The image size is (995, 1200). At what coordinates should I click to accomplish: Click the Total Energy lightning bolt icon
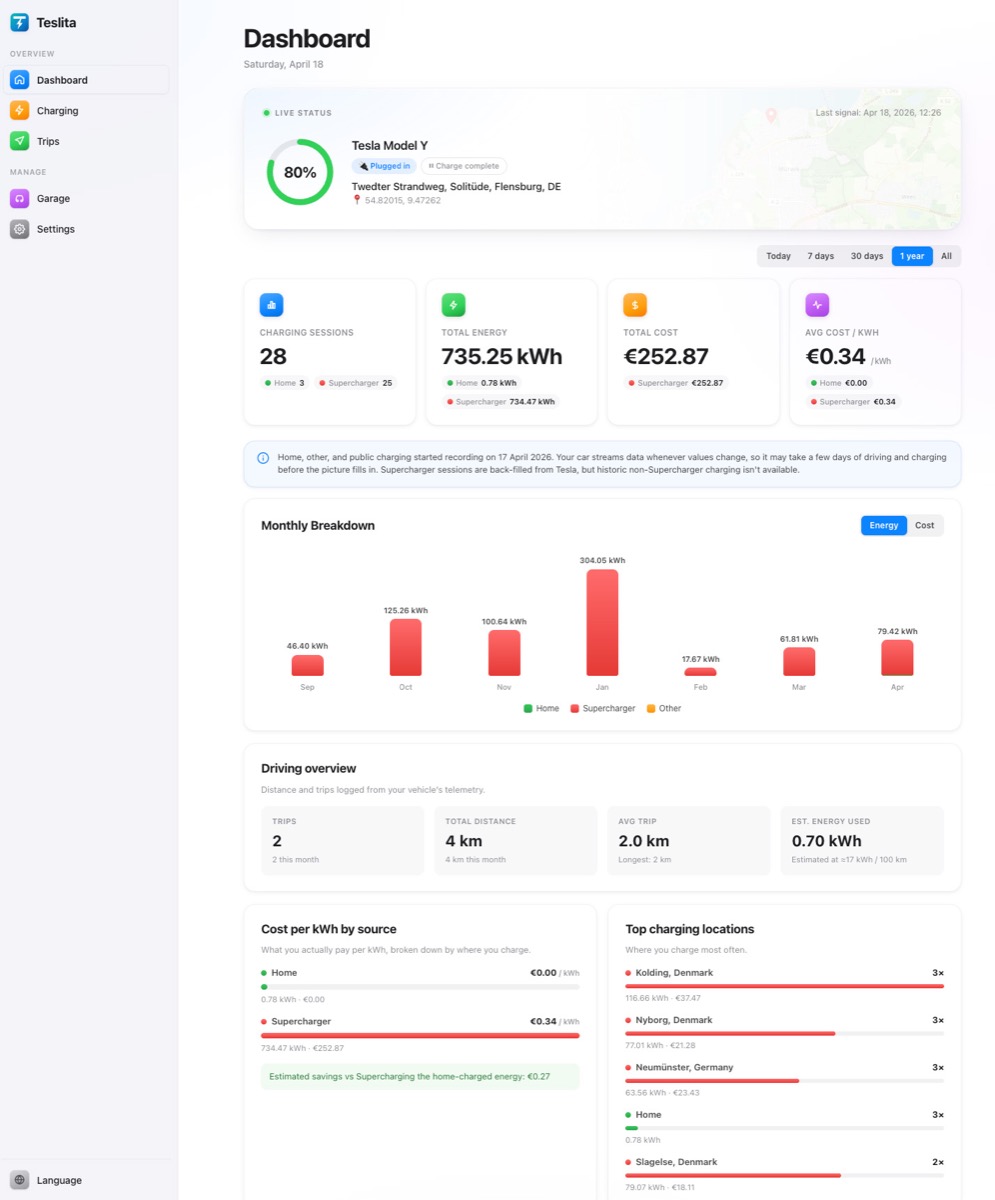click(454, 304)
